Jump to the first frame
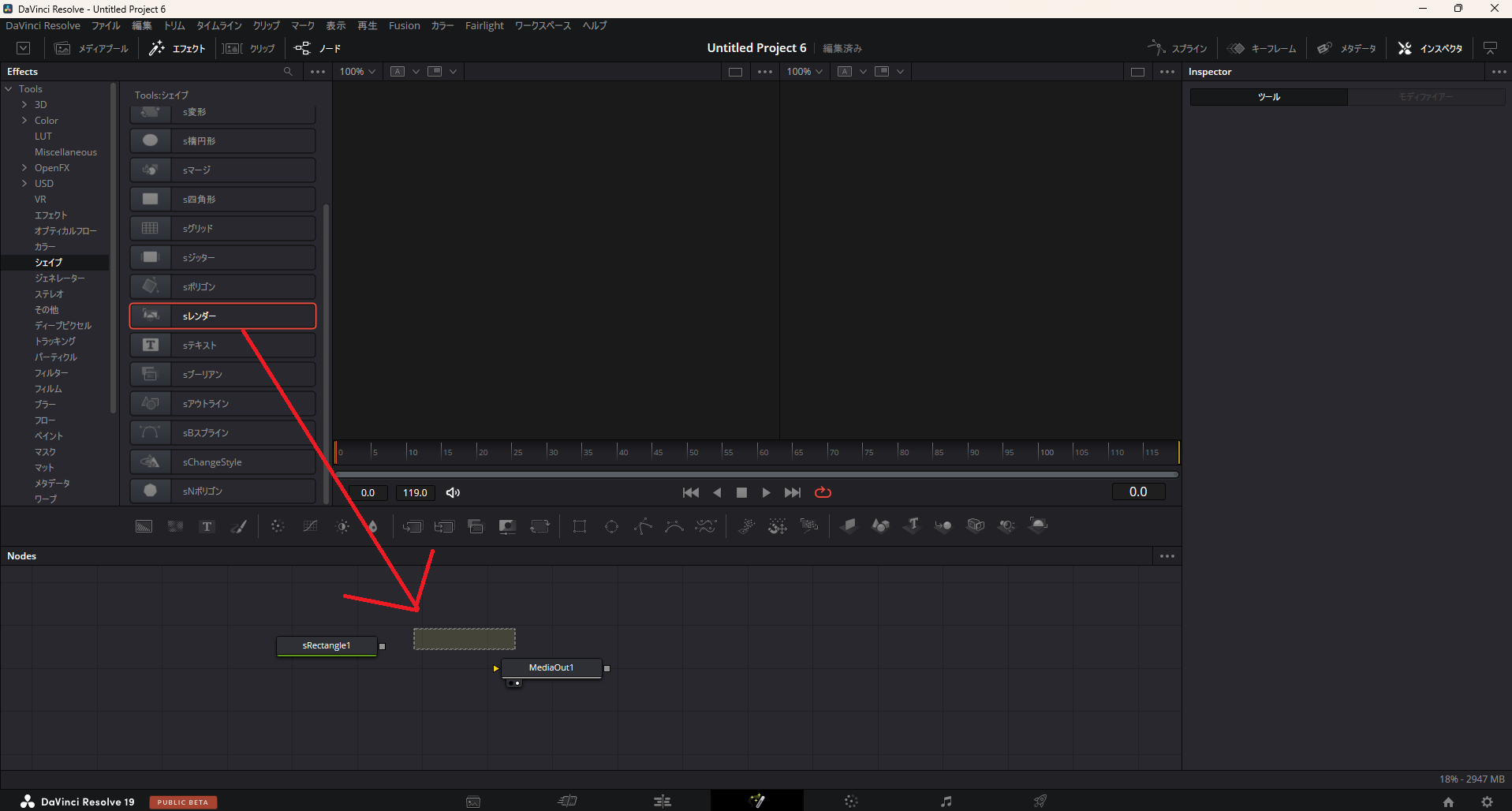The image size is (1512, 811). click(690, 492)
